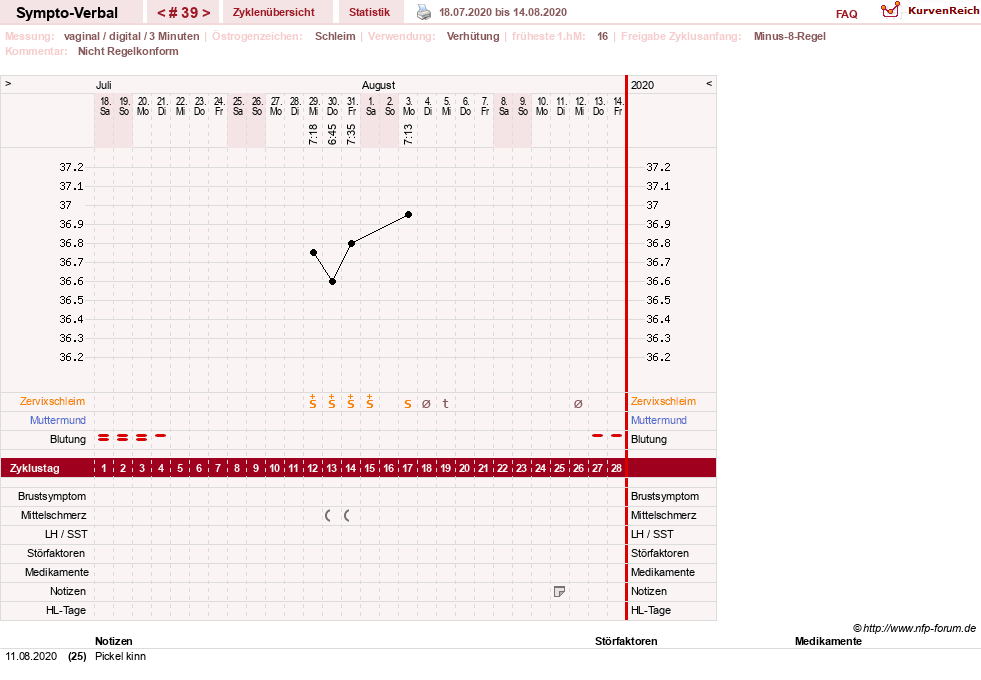
Task: Click the left HL-Tage row label
Action: coord(66,610)
